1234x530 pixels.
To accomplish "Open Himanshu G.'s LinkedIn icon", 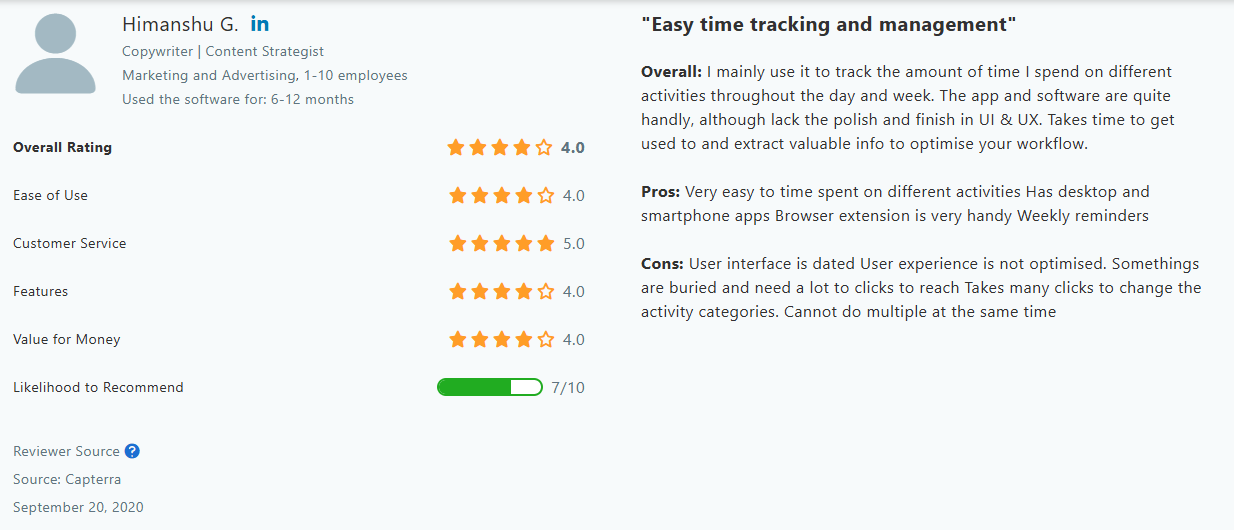I will tap(260, 24).
